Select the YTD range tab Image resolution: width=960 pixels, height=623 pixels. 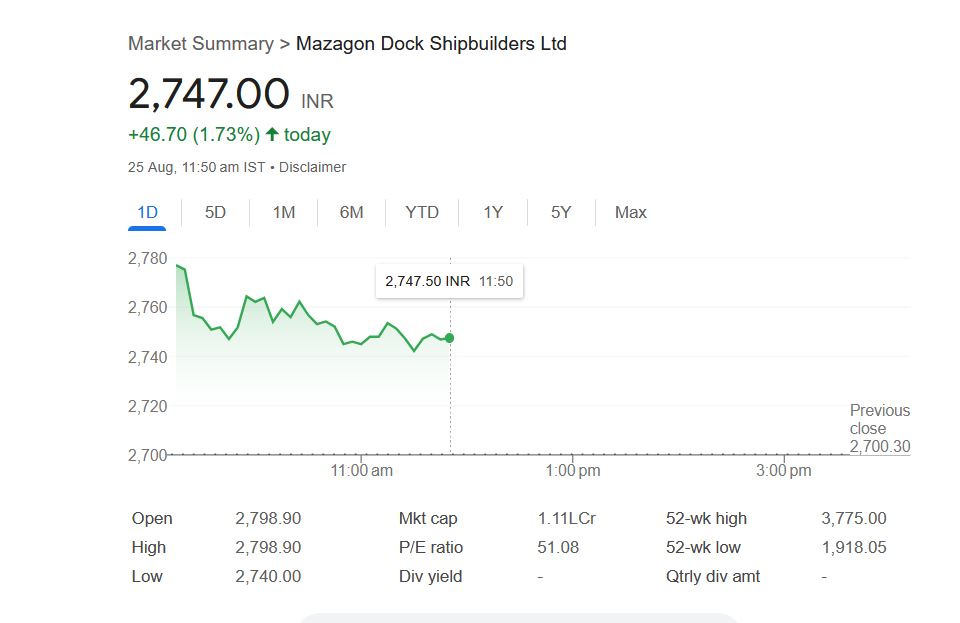point(422,212)
